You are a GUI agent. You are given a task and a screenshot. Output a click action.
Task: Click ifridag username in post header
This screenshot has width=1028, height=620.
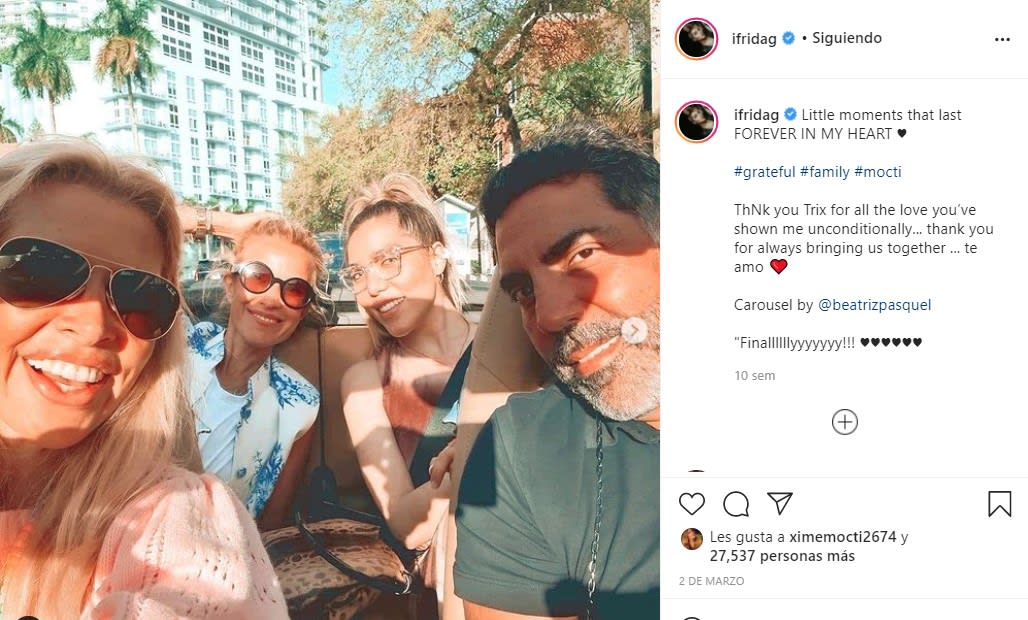pos(754,39)
